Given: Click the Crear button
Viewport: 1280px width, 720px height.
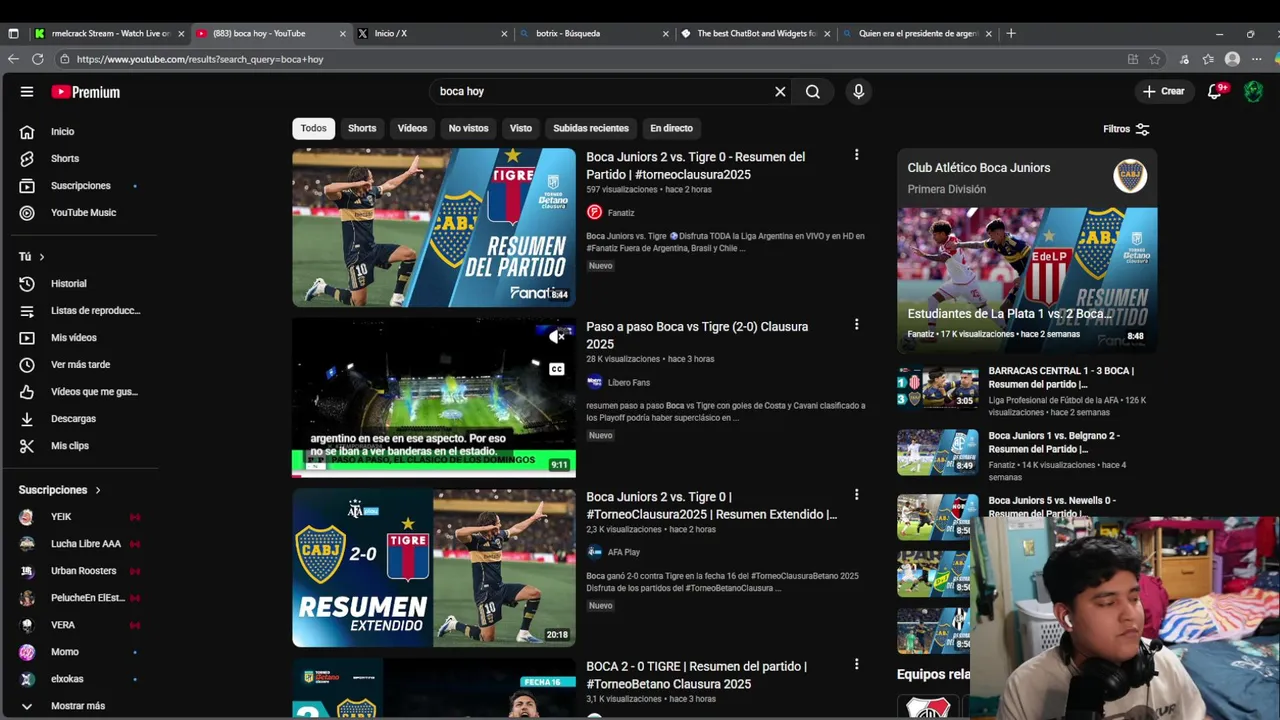Looking at the screenshot, I should tap(1164, 91).
